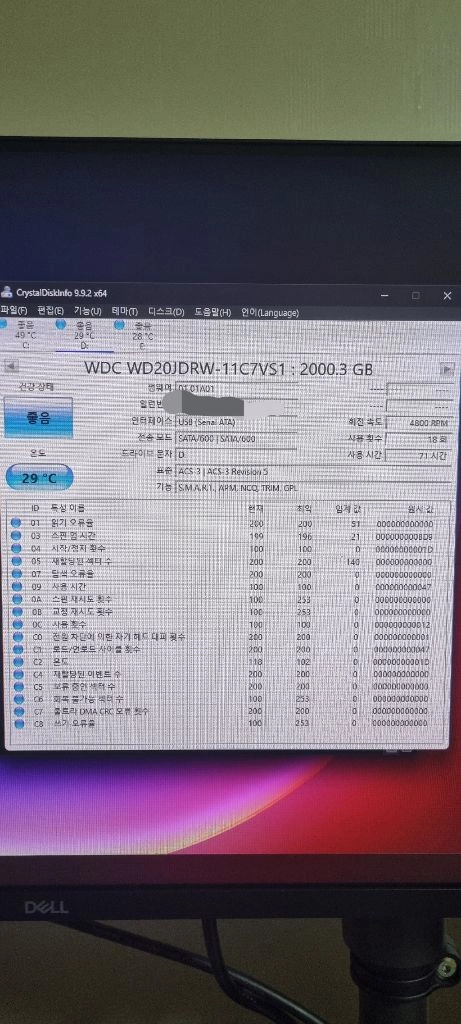The width and height of the screenshot is (461, 1024).
Task: Click the status dot for attribute C2
Action: click(16, 661)
